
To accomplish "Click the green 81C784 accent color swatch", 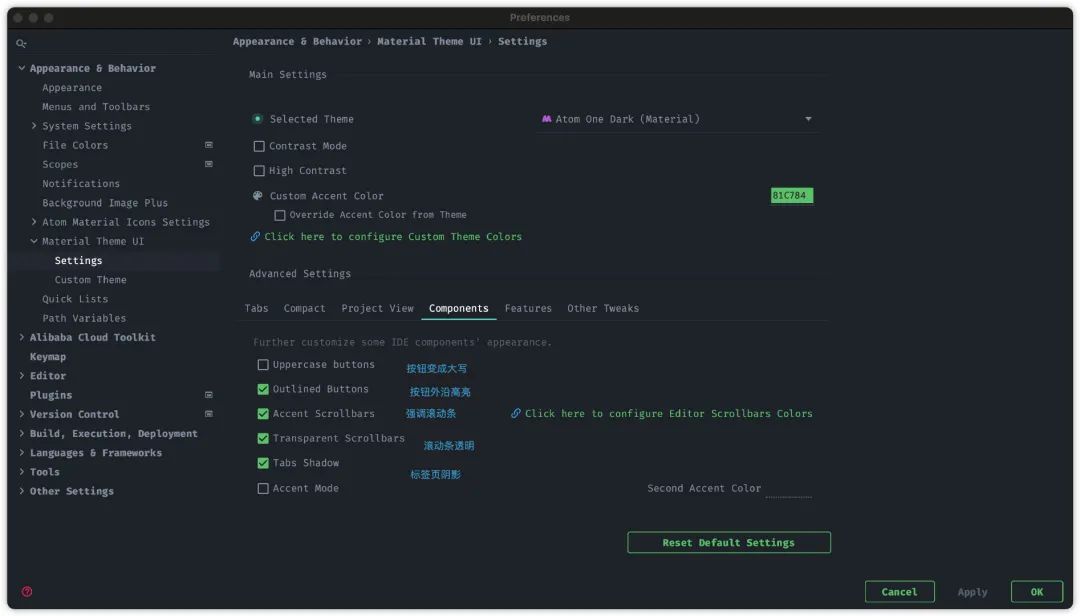I will coord(791,196).
